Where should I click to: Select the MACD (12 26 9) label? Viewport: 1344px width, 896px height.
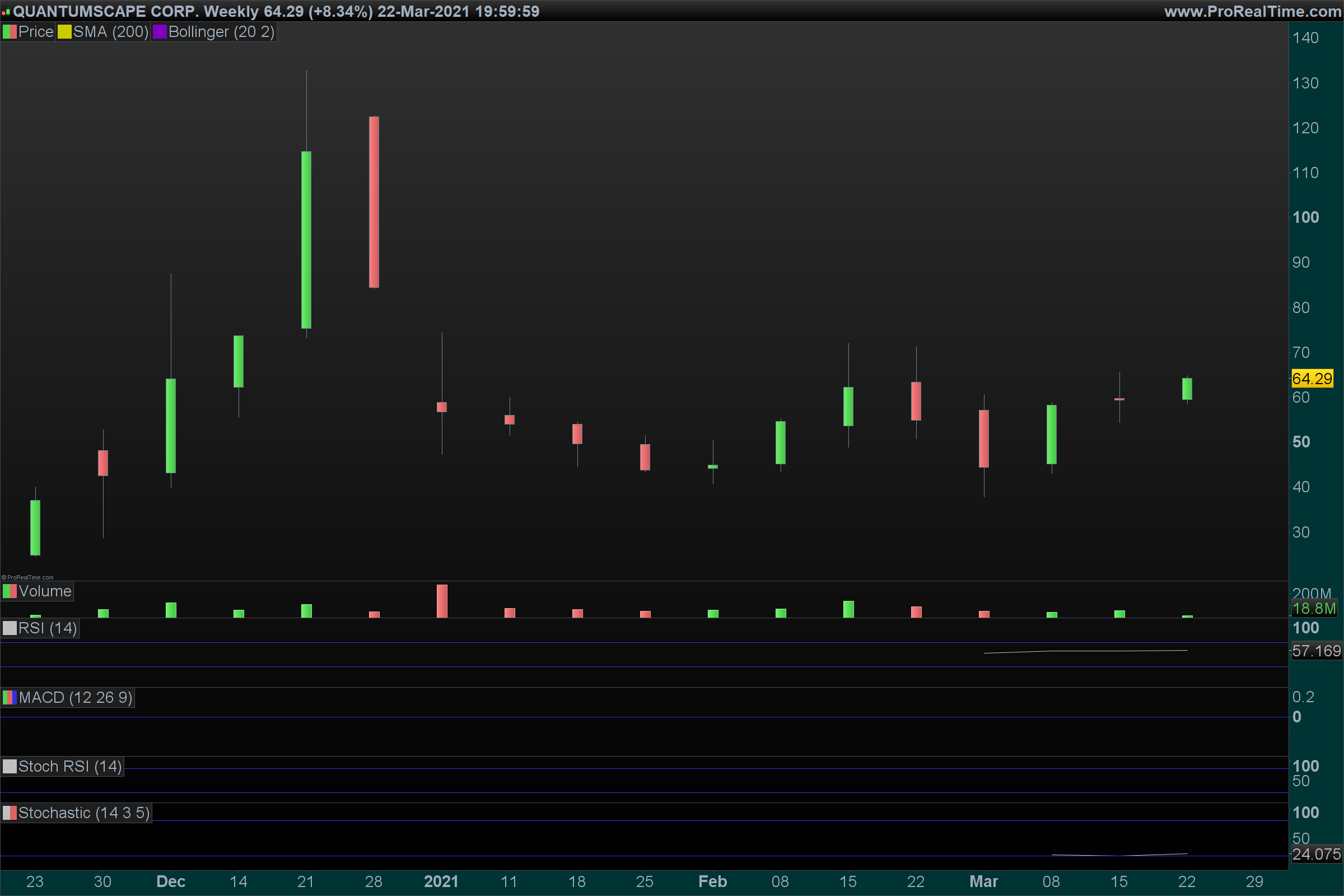click(x=76, y=698)
